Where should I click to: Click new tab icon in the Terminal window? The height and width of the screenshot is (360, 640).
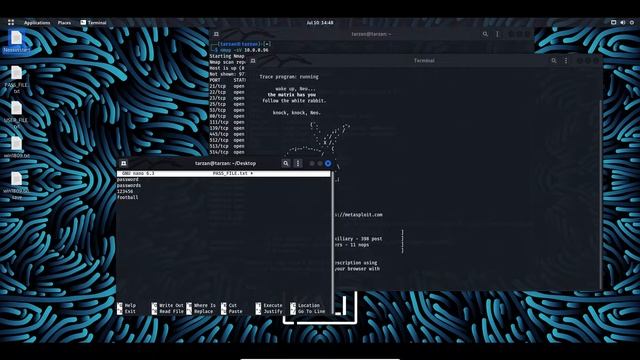point(253,60)
